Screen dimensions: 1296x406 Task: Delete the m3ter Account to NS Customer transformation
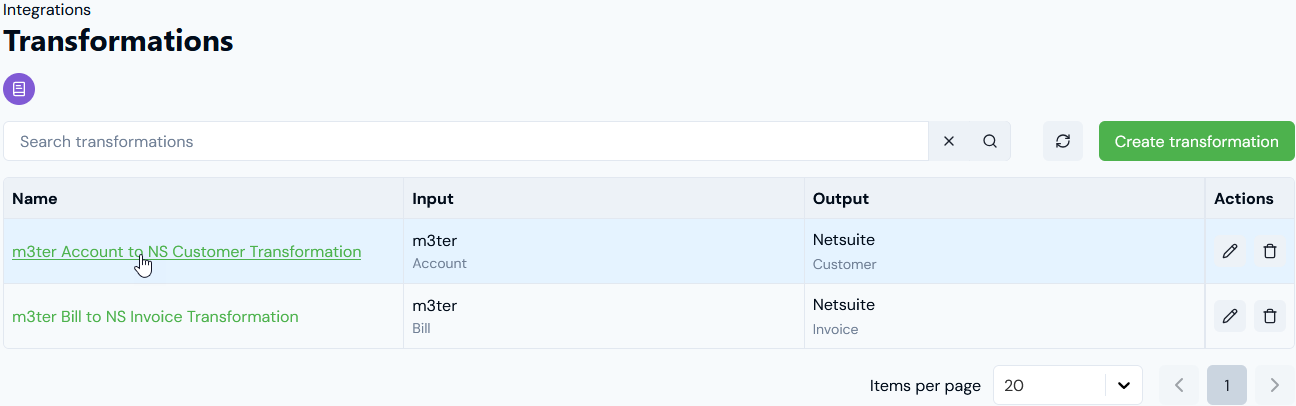tap(1270, 251)
